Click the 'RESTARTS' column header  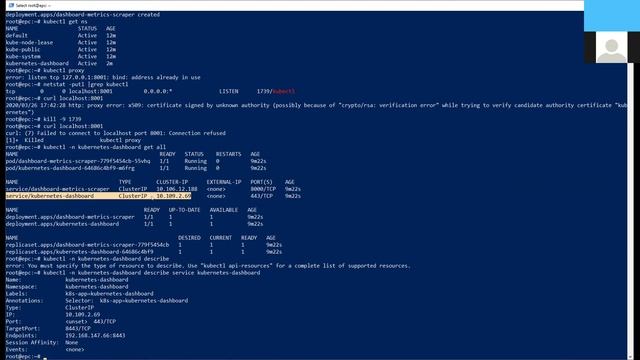[229, 154]
